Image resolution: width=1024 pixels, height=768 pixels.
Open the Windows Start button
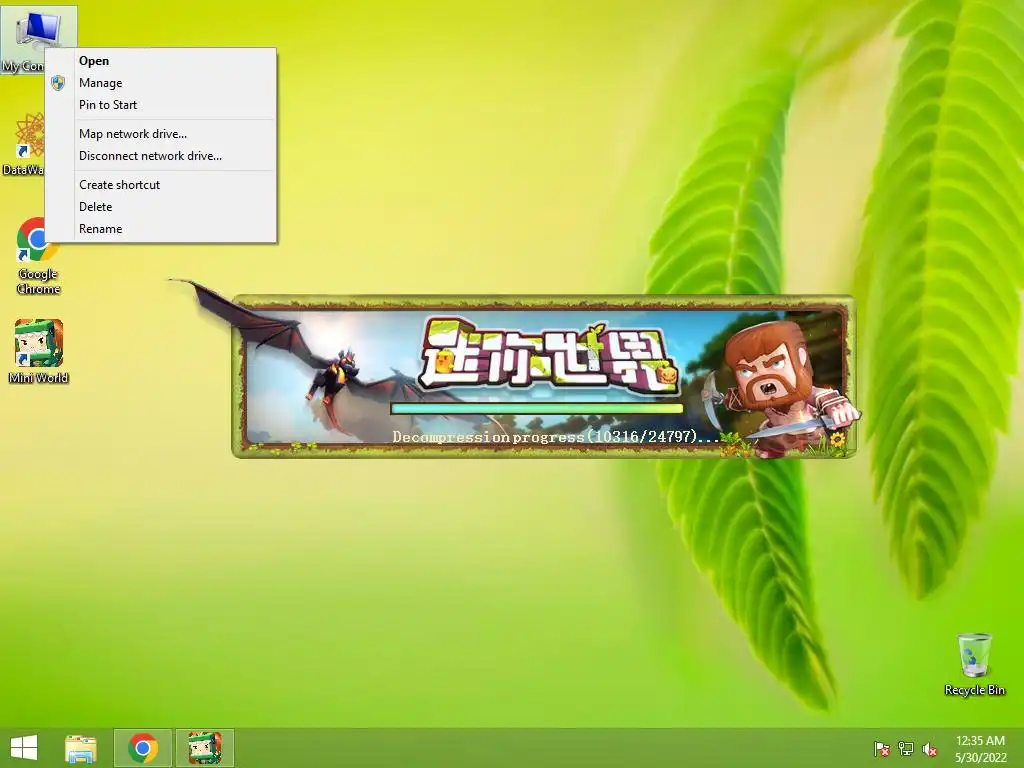[24, 748]
